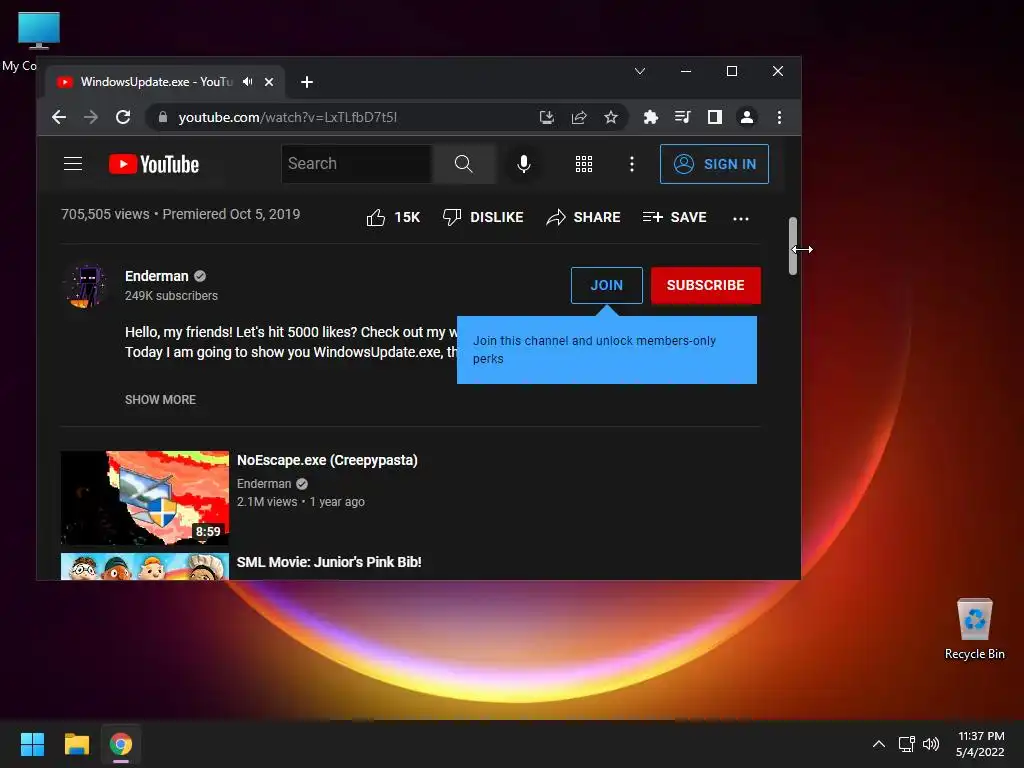Close the WindowsUpdate.exe tab
Image resolution: width=1024 pixels, height=768 pixels.
click(269, 82)
